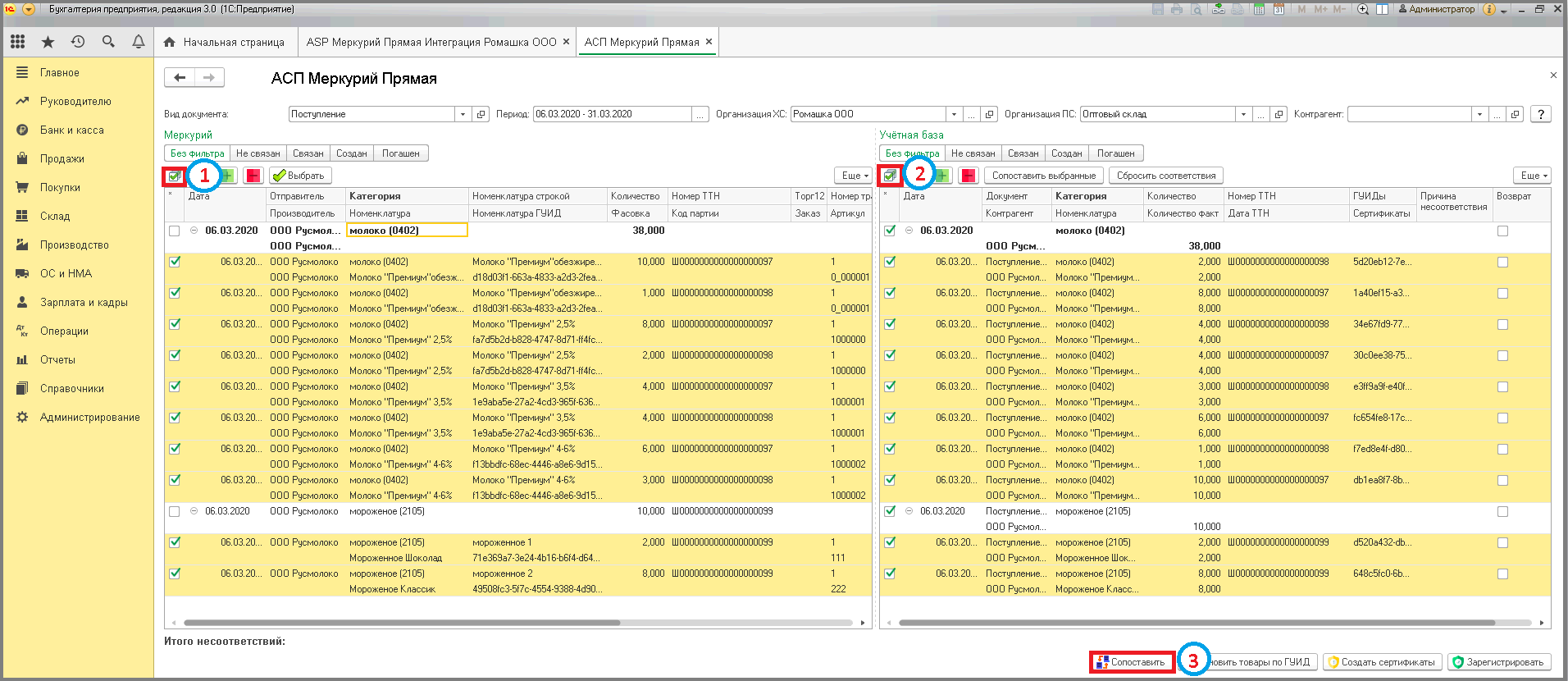1568x681 pixels.
Task: Open help question mark button
Action: [1541, 114]
